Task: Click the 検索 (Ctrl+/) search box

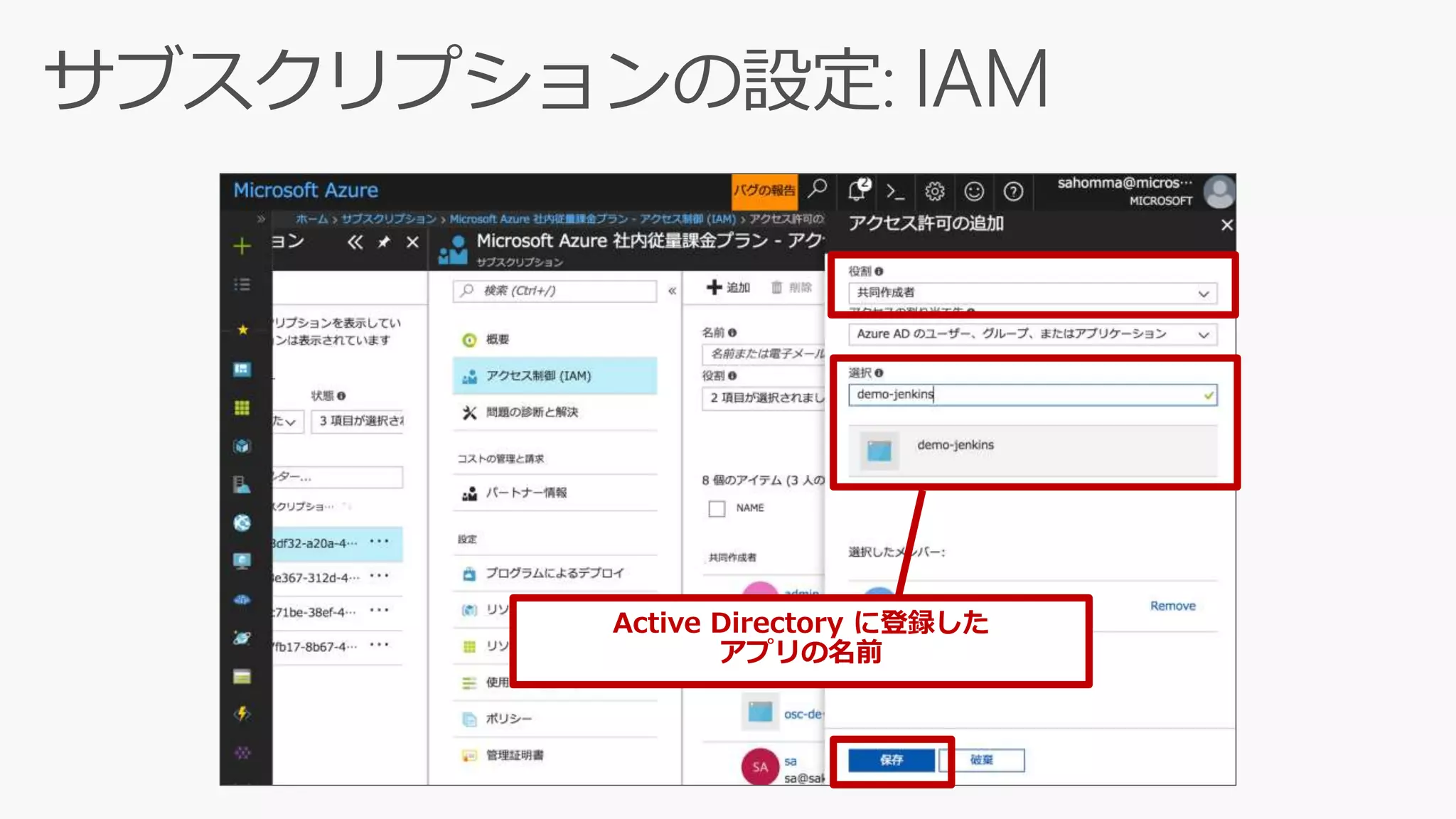Action: tap(555, 291)
